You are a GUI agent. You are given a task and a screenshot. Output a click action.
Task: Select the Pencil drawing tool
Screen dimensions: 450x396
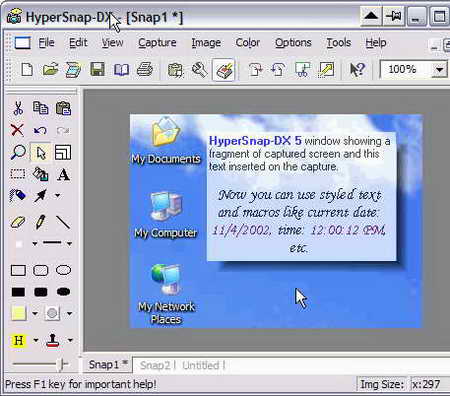tap(40, 222)
